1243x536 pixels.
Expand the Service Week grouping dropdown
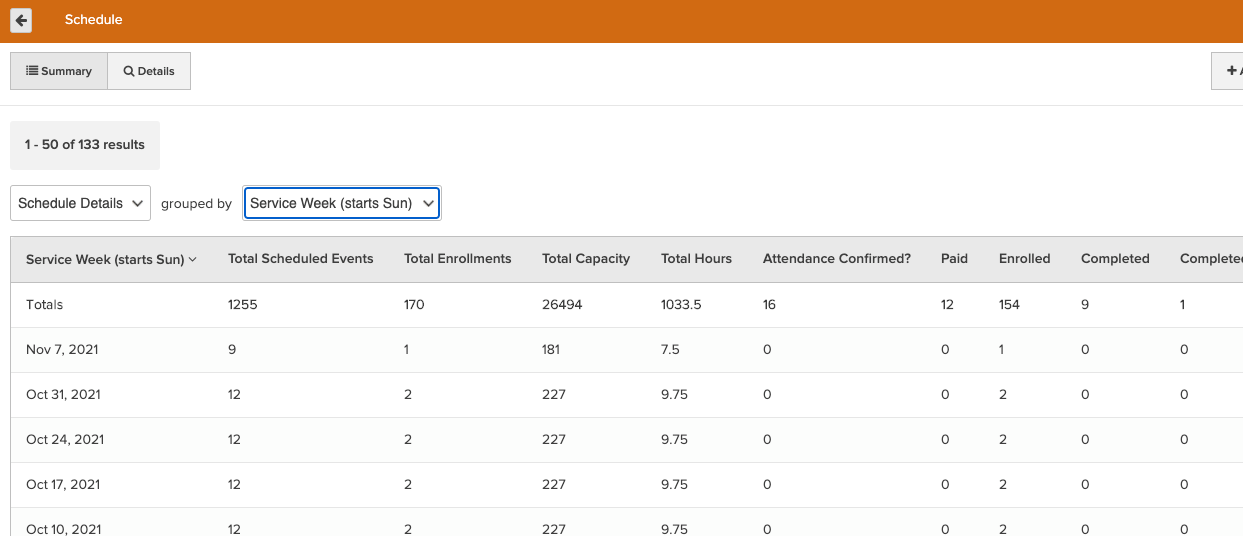[x=341, y=203]
